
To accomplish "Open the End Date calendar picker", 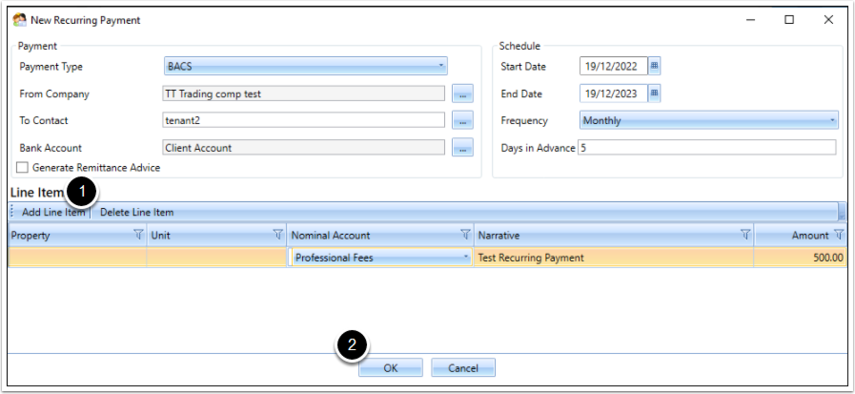I will (654, 94).
